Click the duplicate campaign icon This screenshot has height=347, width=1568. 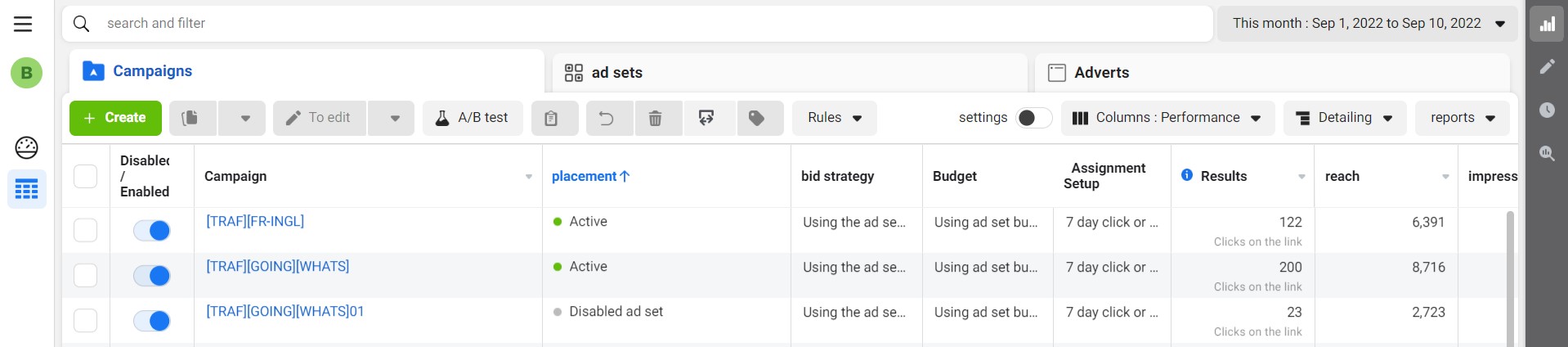click(190, 119)
